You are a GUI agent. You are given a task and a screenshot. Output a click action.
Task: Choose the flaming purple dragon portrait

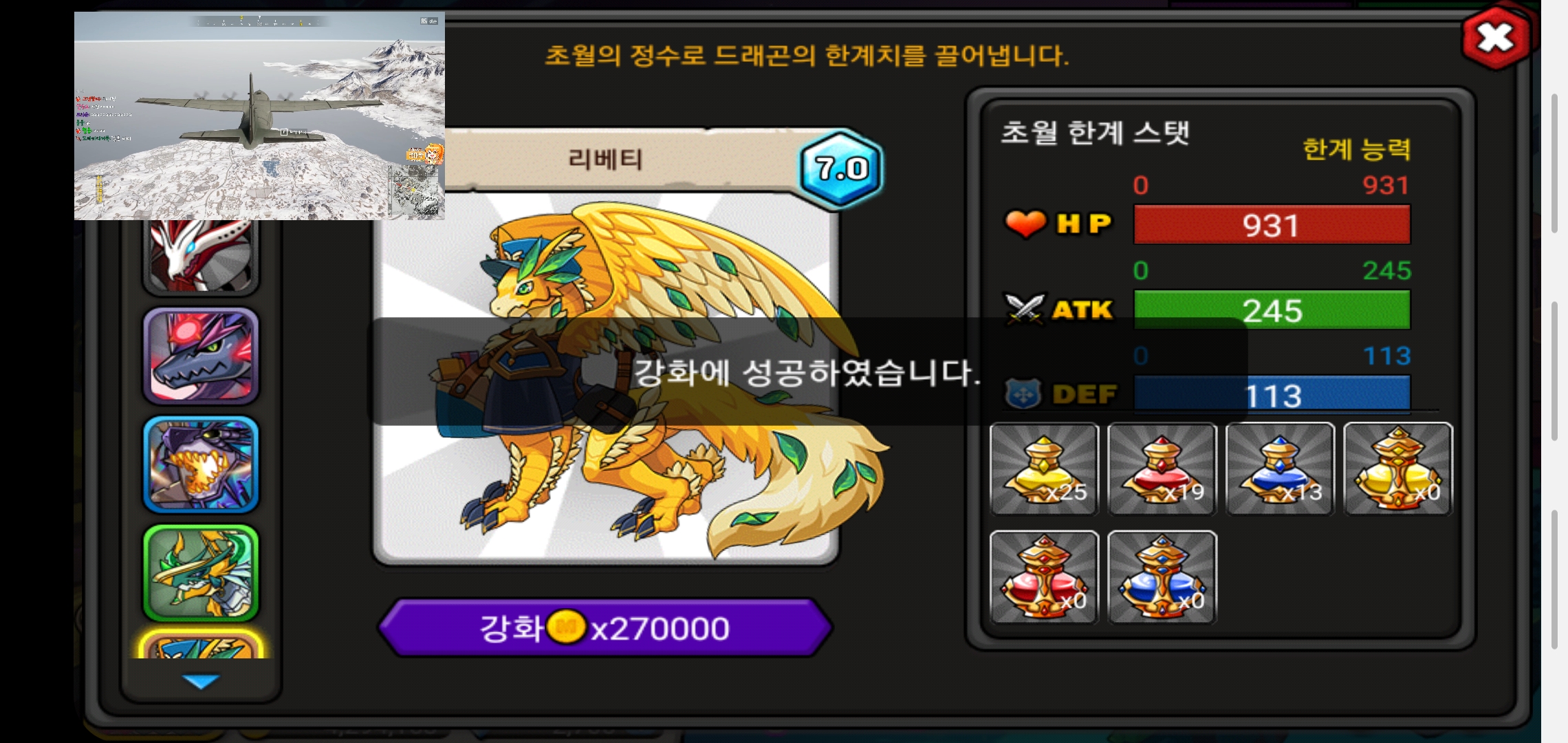[x=201, y=464]
